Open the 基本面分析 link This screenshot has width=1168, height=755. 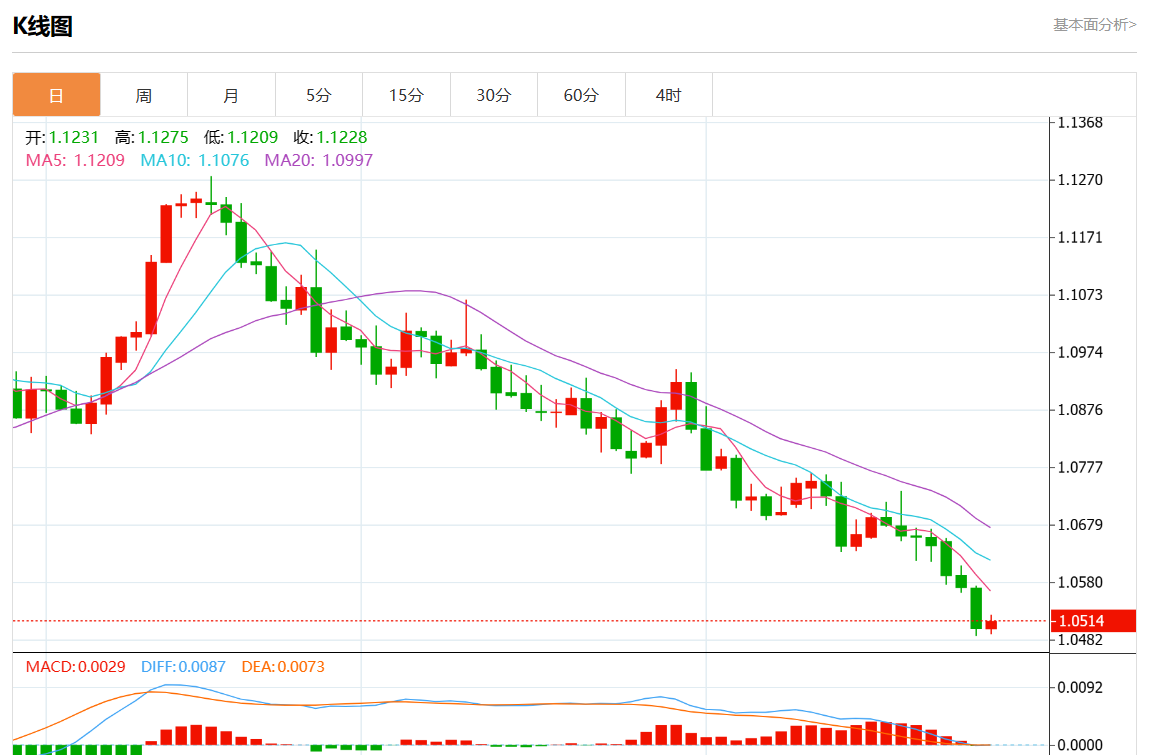[1094, 25]
